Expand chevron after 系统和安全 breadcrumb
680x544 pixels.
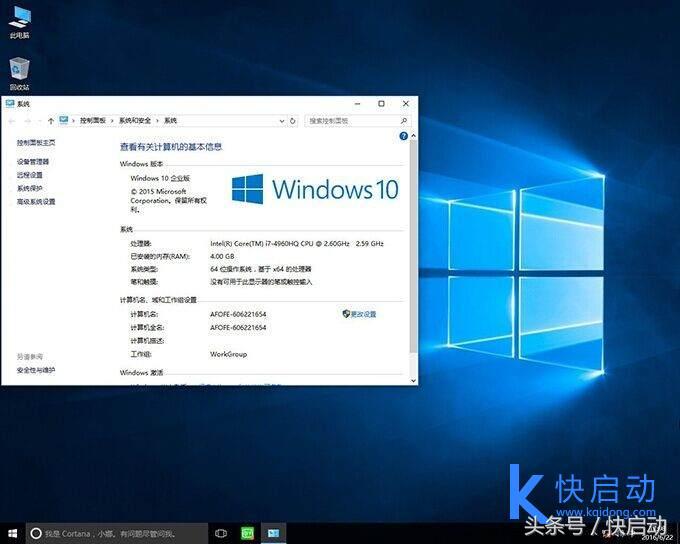157,121
